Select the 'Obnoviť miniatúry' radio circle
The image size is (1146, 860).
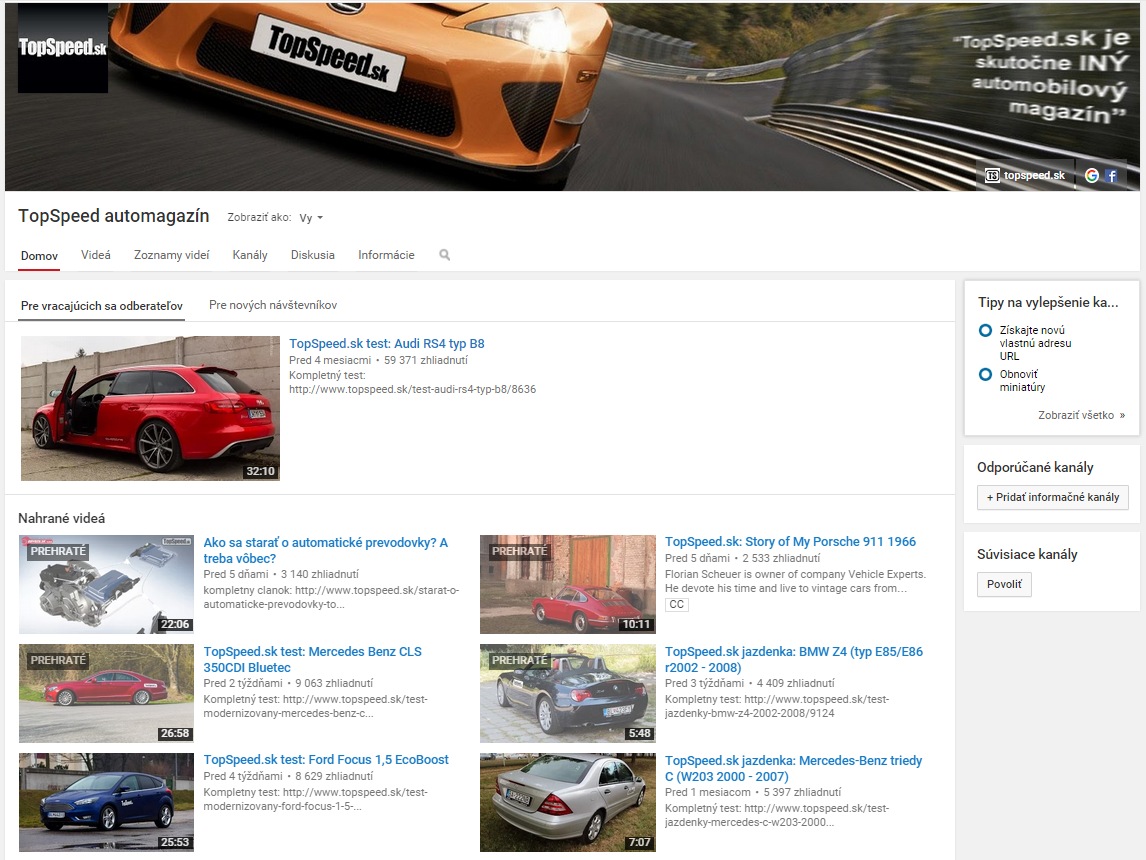tap(985, 374)
